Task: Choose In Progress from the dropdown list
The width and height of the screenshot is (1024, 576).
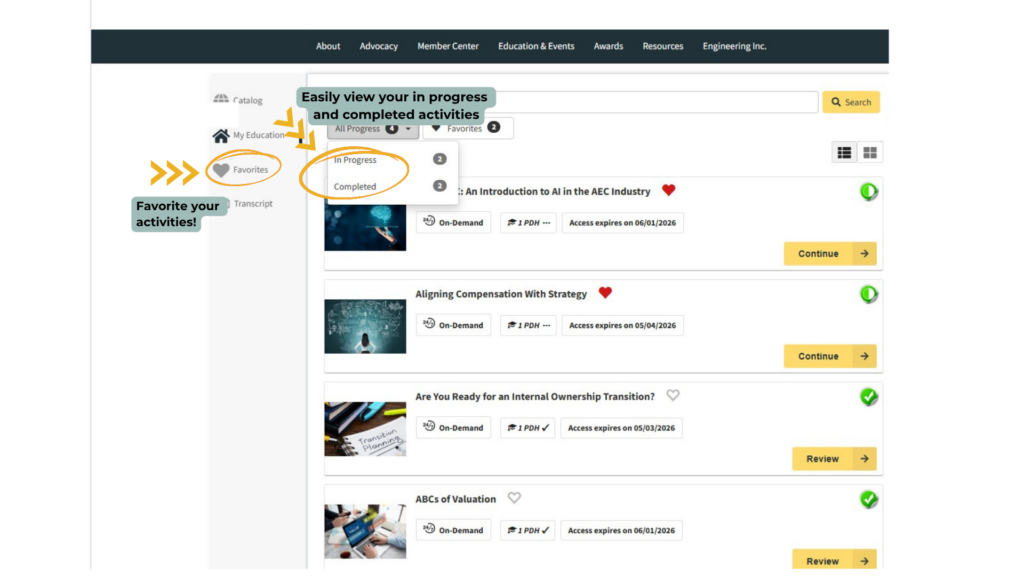Action: 356,160
